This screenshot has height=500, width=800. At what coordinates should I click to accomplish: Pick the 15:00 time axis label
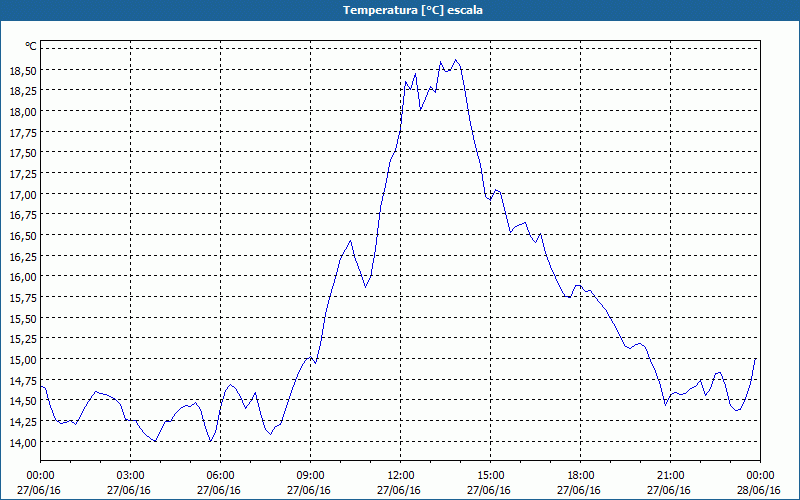(x=490, y=476)
